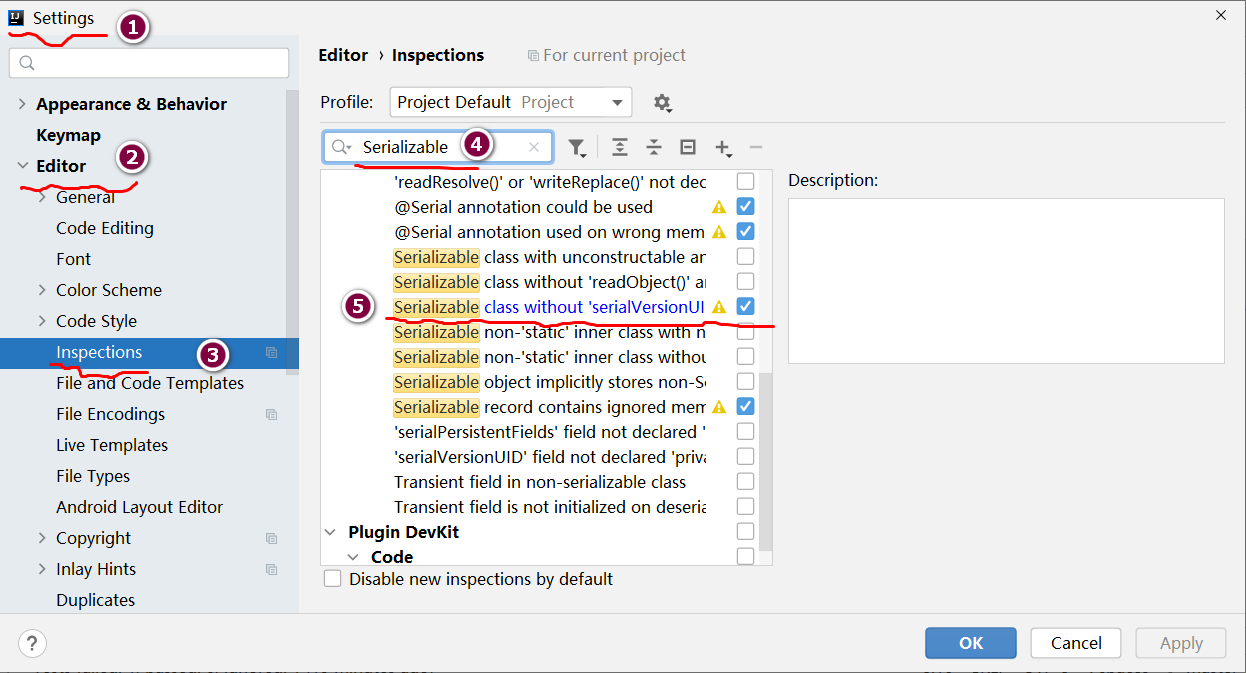Click the IntelliJ logo in title bar
Screen dimensions: 1246x673
click(x=16, y=18)
